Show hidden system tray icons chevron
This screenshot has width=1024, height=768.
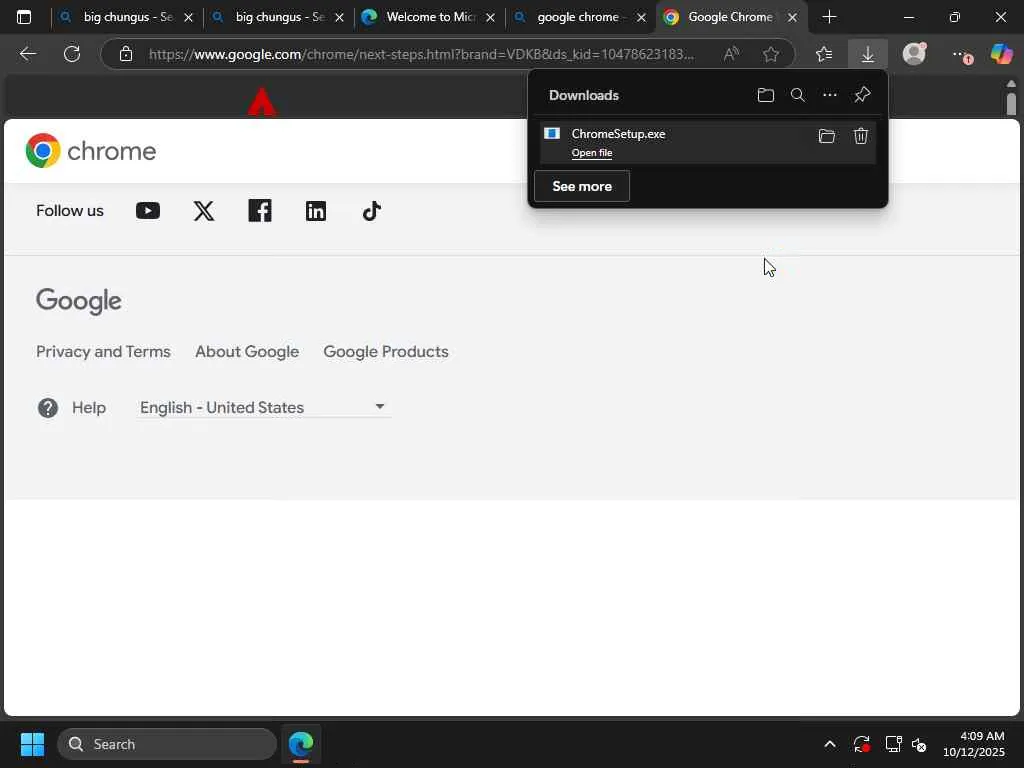pos(829,744)
